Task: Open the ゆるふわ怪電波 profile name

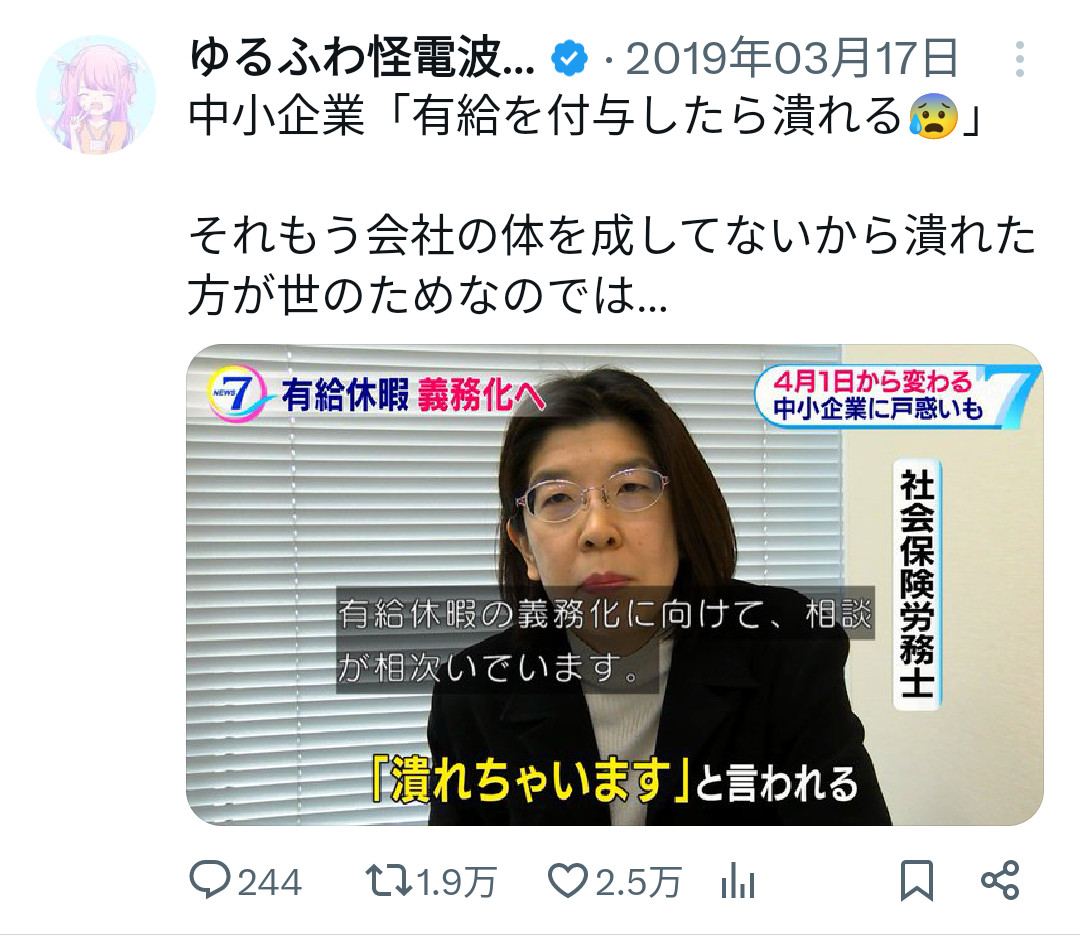Action: click(362, 58)
